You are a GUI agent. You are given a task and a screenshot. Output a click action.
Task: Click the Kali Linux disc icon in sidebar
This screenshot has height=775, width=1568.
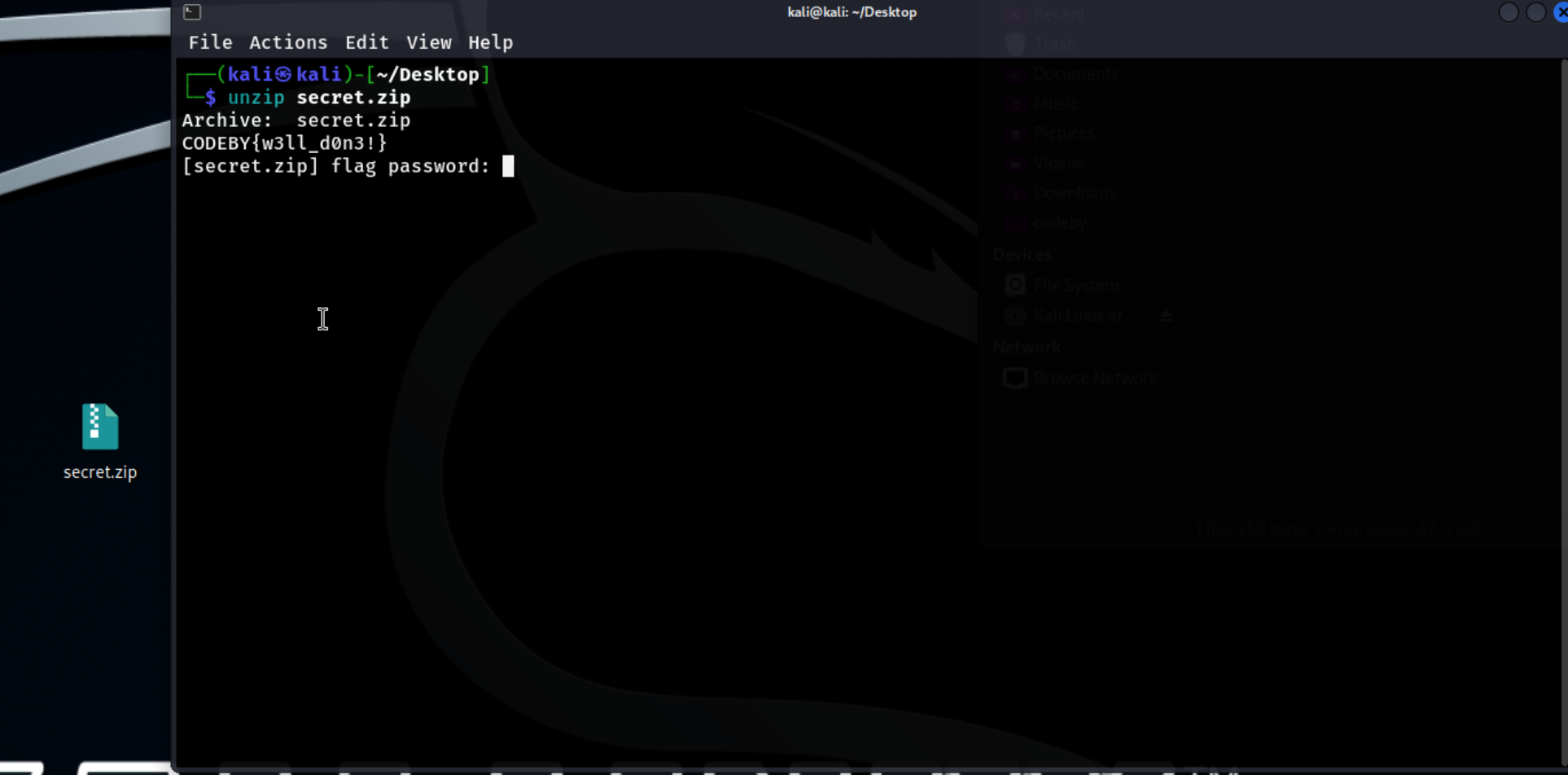coord(1015,315)
